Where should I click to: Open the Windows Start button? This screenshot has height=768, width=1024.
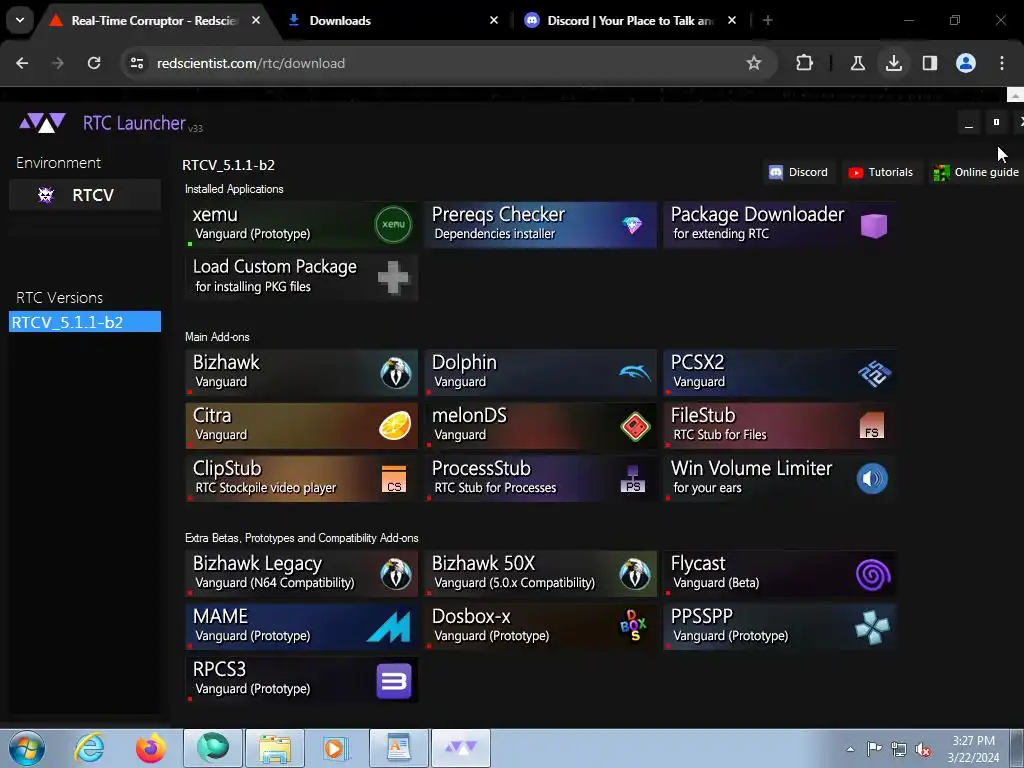[x=27, y=748]
